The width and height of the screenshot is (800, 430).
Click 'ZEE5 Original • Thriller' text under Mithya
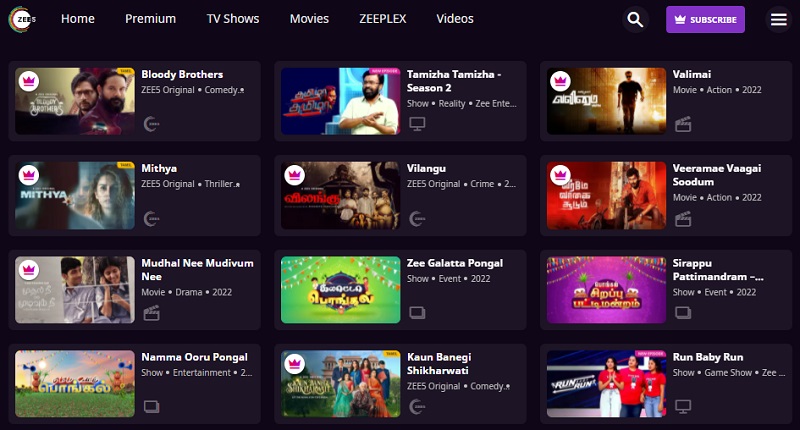188,184
